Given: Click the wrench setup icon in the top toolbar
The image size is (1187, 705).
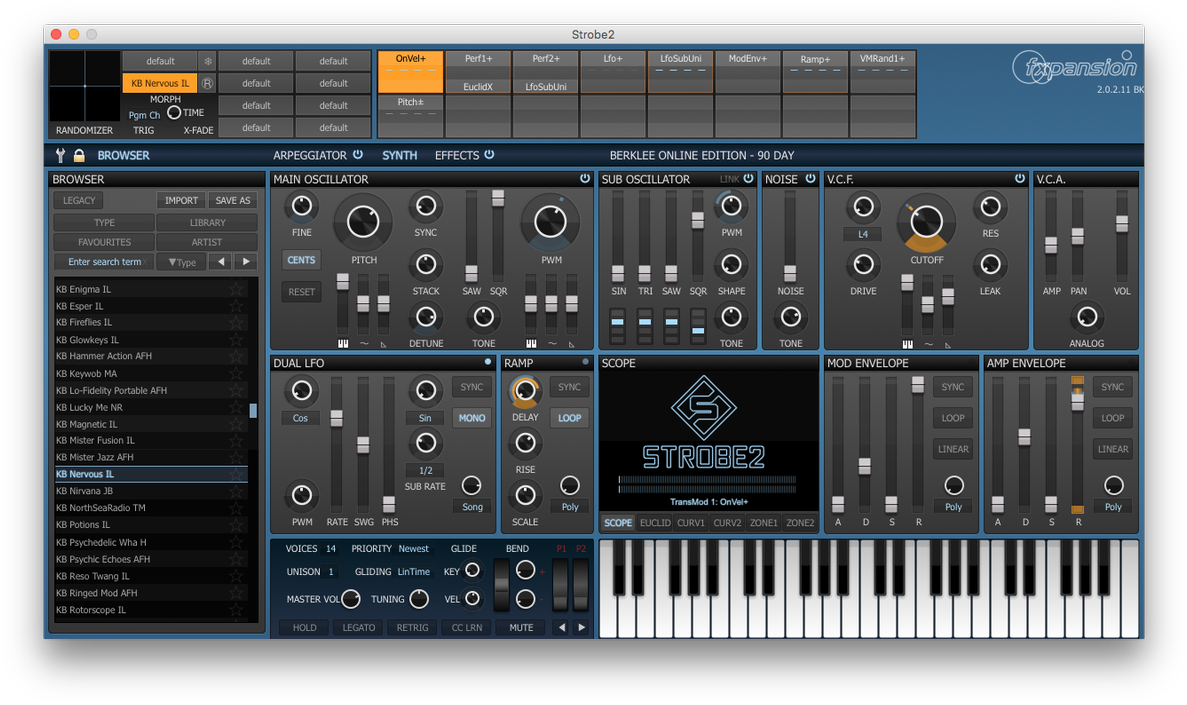Looking at the screenshot, I should [x=60, y=155].
